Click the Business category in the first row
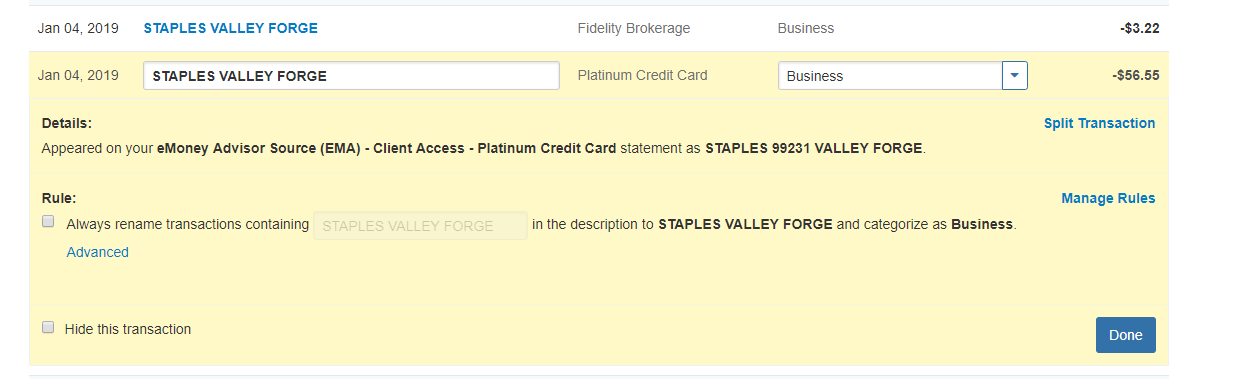1234x379 pixels. point(806,28)
